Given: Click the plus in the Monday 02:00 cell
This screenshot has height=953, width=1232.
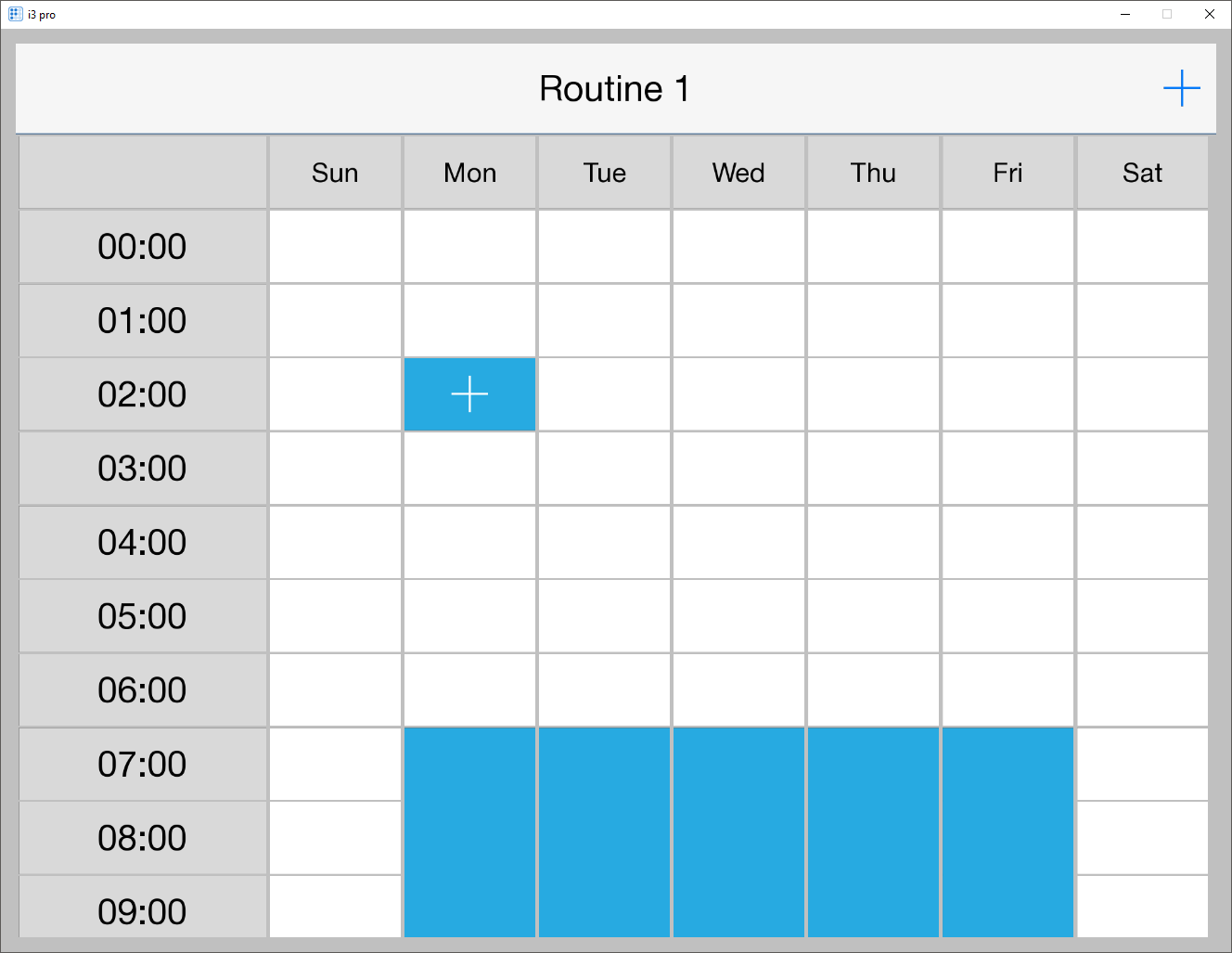Looking at the screenshot, I should 469,394.
